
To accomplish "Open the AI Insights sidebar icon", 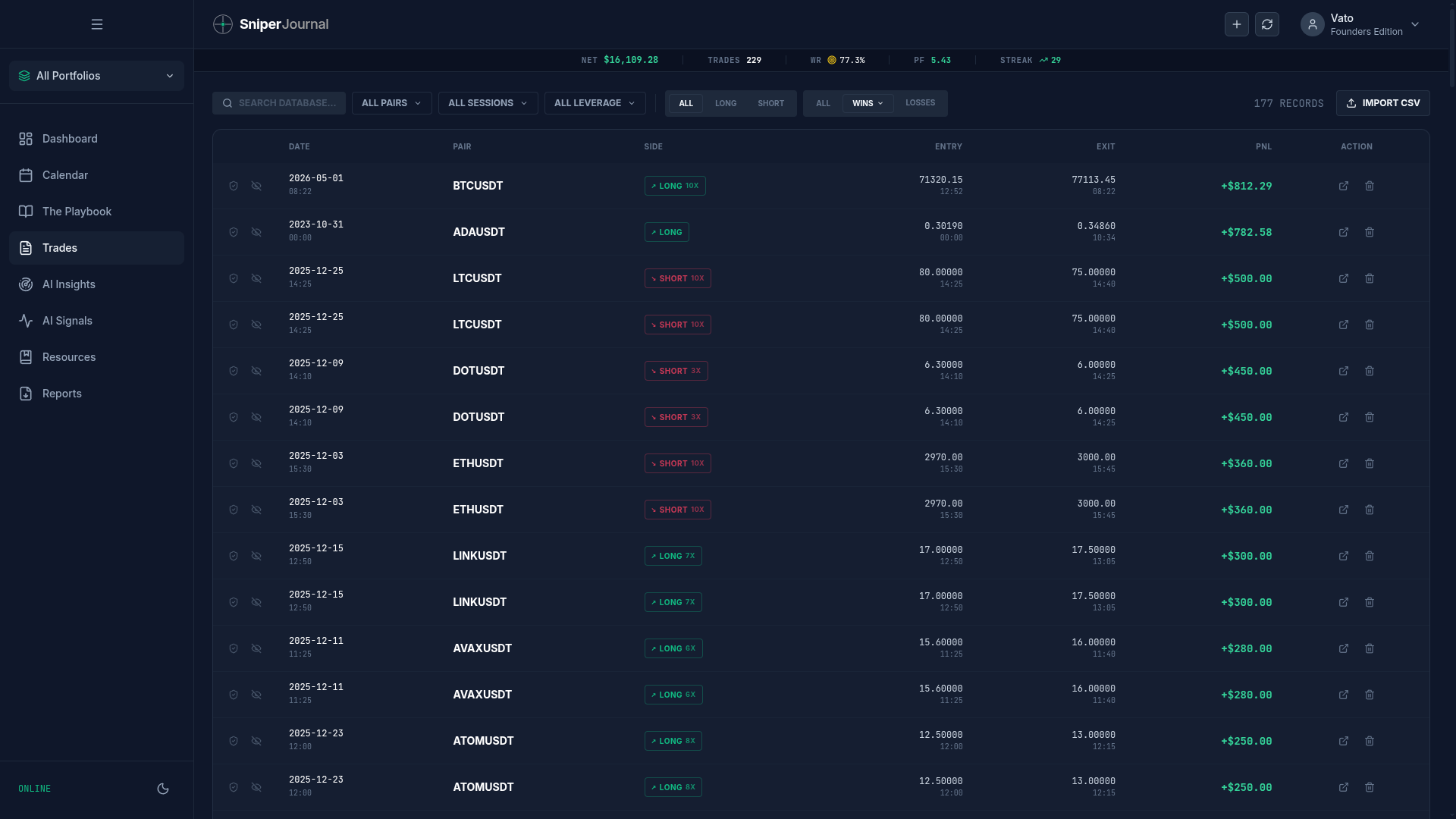I will (x=26, y=284).
